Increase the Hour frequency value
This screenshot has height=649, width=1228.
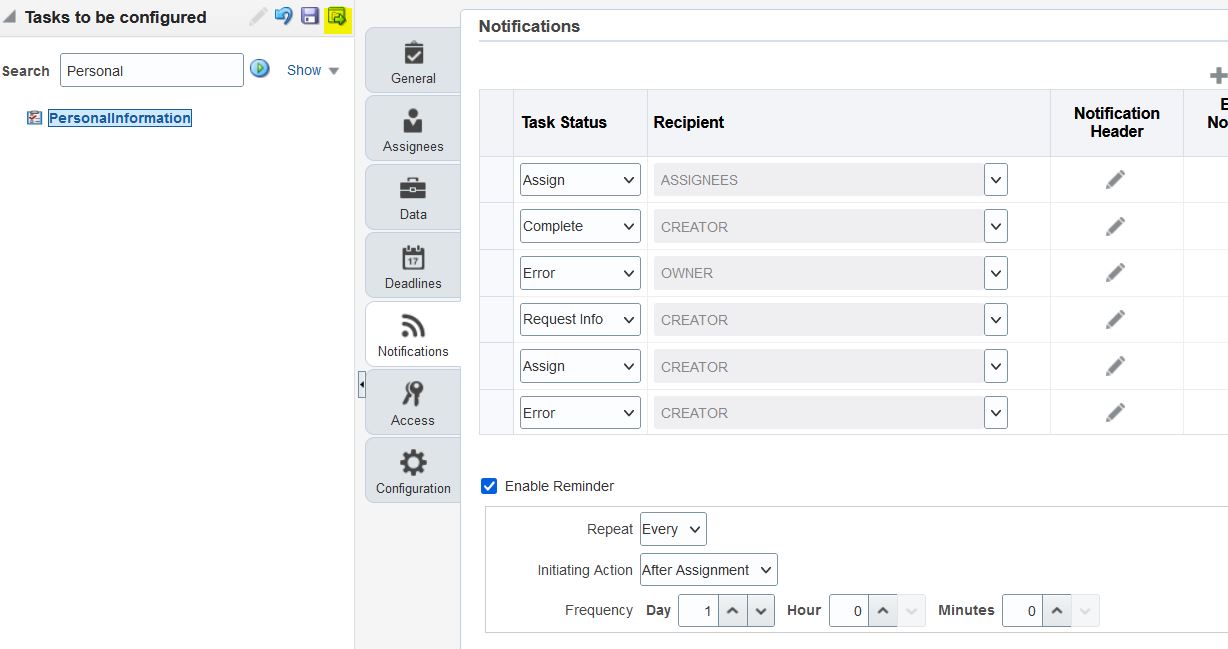click(885, 611)
